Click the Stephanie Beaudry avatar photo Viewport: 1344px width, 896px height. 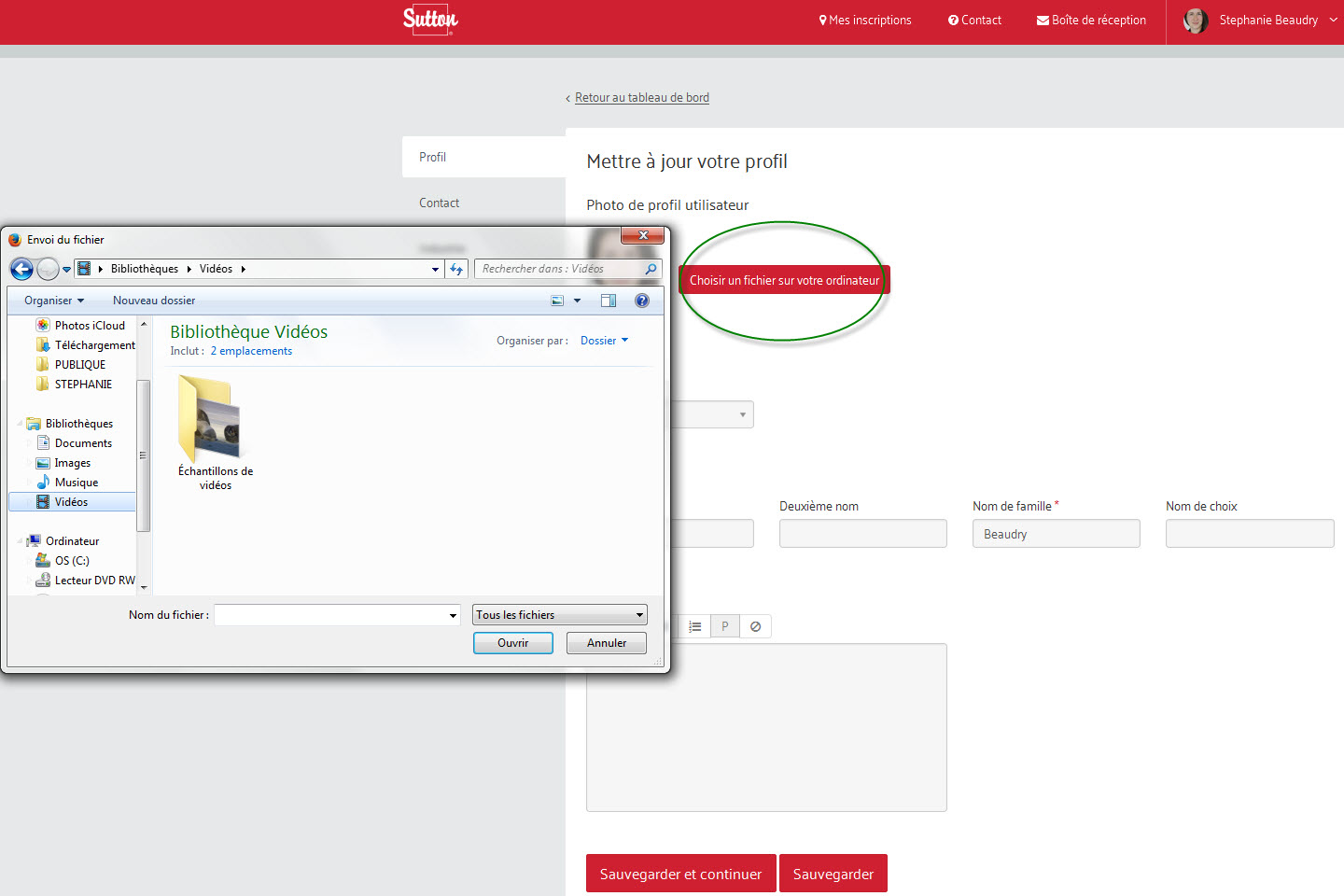pos(1196,20)
